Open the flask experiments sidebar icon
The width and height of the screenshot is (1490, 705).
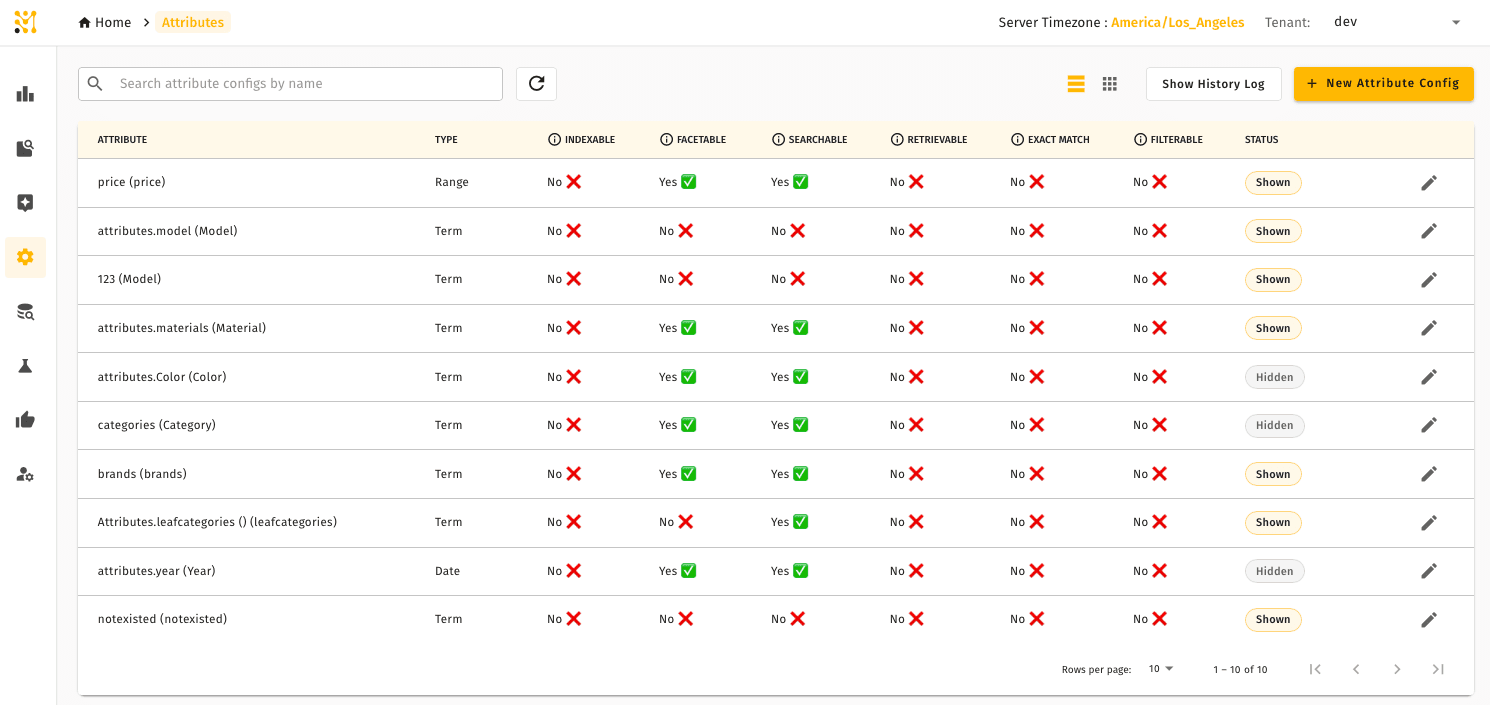[25, 366]
